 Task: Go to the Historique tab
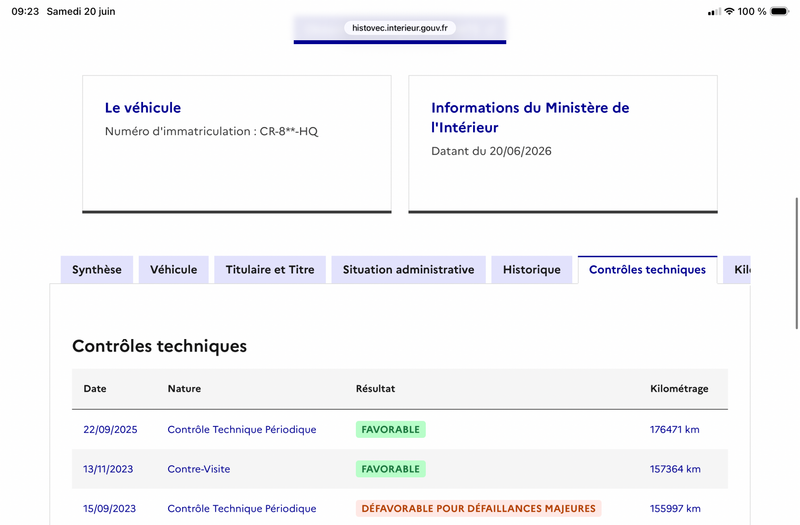pyautogui.click(x=532, y=269)
